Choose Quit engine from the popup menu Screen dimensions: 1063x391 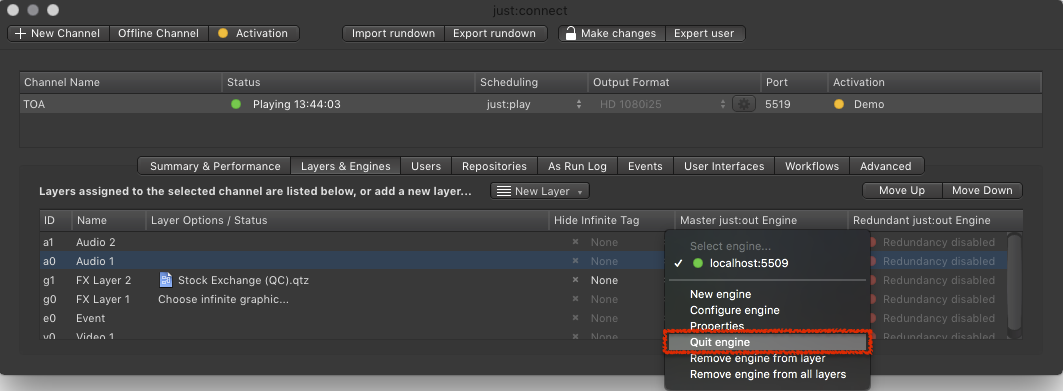pos(767,342)
